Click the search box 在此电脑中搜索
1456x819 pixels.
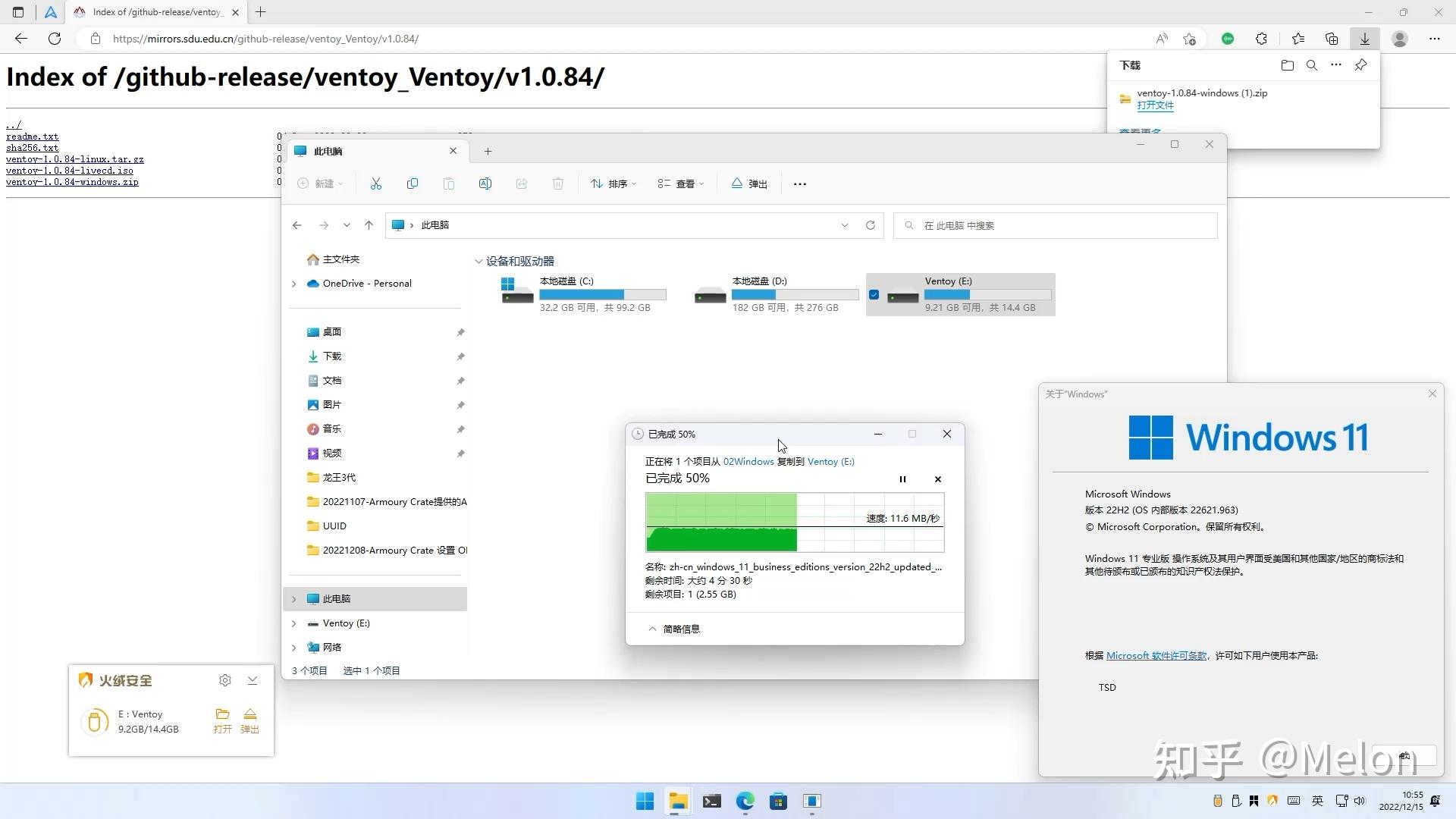[x=1054, y=225]
